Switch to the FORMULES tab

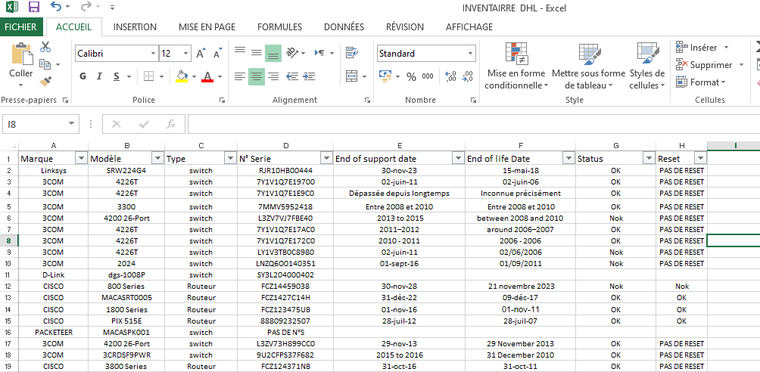pyautogui.click(x=279, y=27)
